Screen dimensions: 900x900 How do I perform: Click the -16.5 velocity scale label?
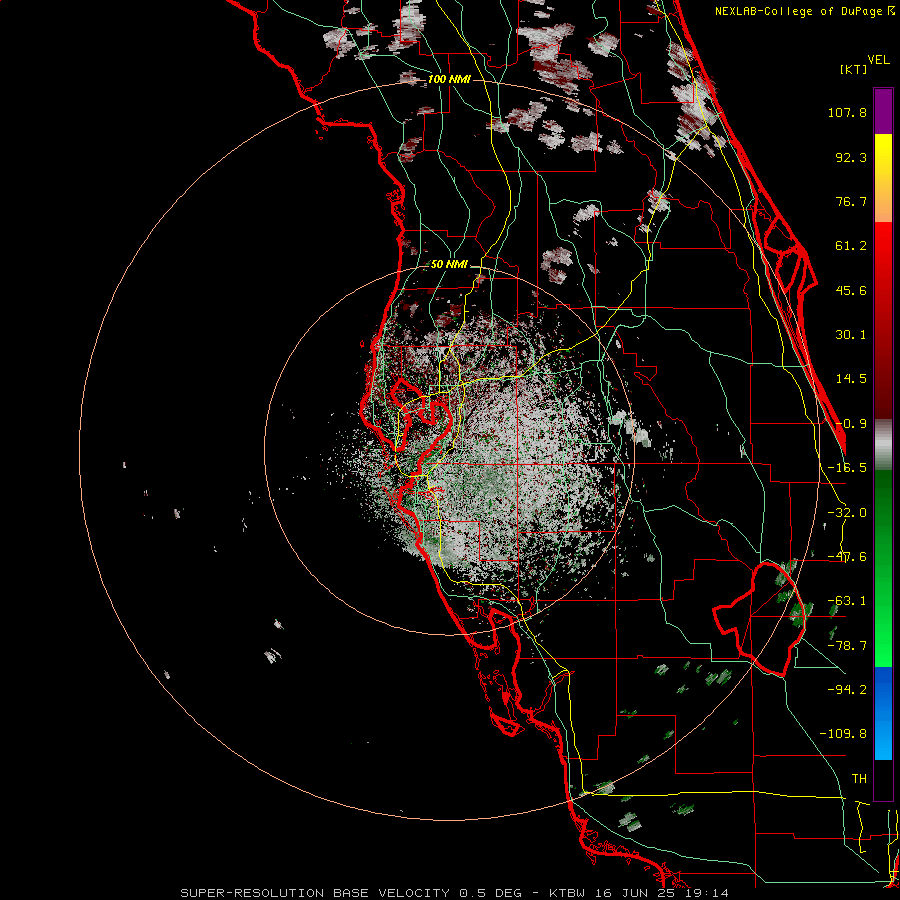coord(847,468)
